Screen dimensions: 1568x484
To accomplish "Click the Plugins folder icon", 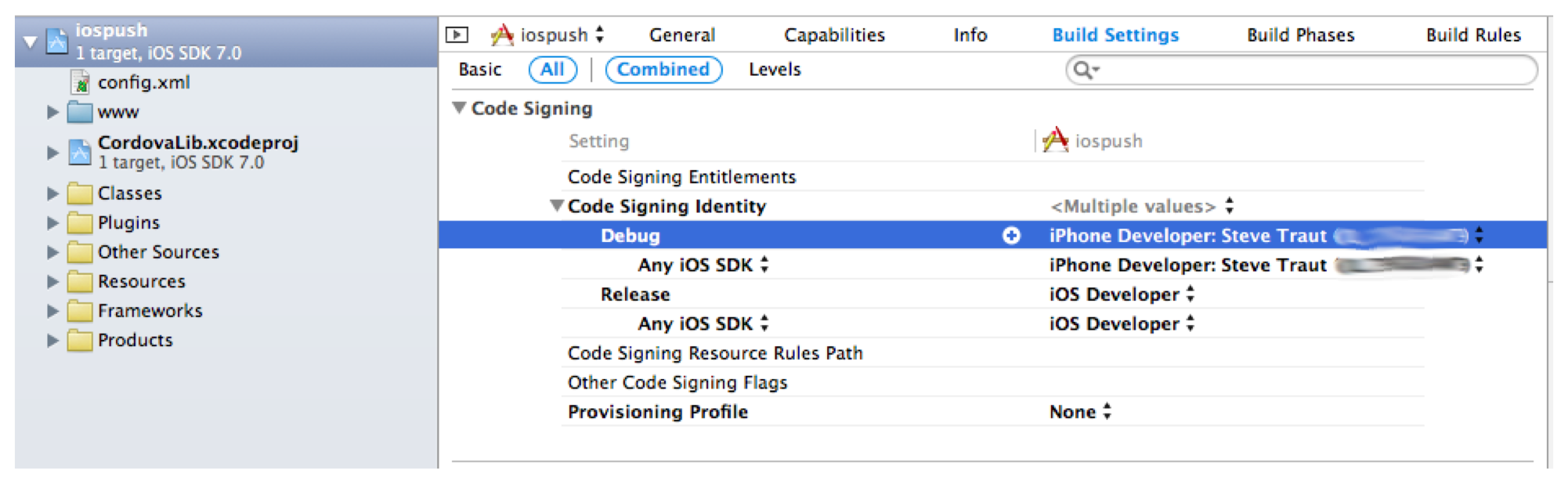I will (x=80, y=223).
